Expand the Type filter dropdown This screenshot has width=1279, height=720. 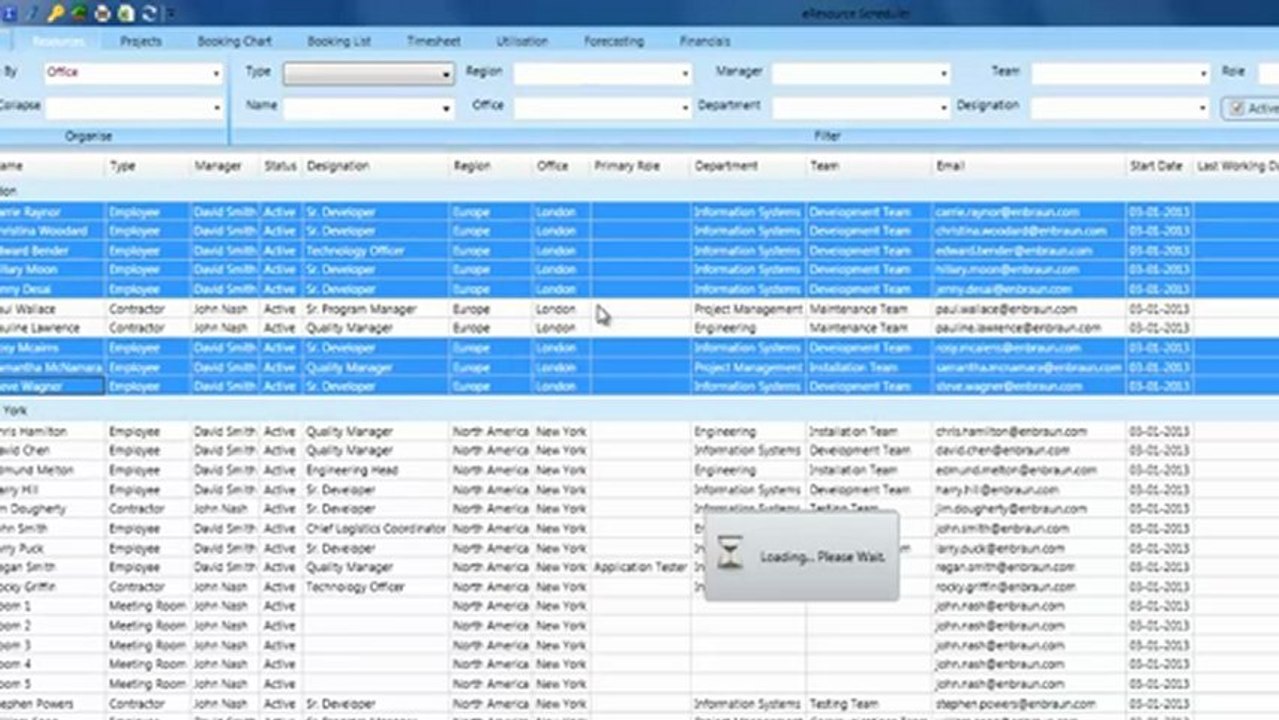(x=369, y=74)
